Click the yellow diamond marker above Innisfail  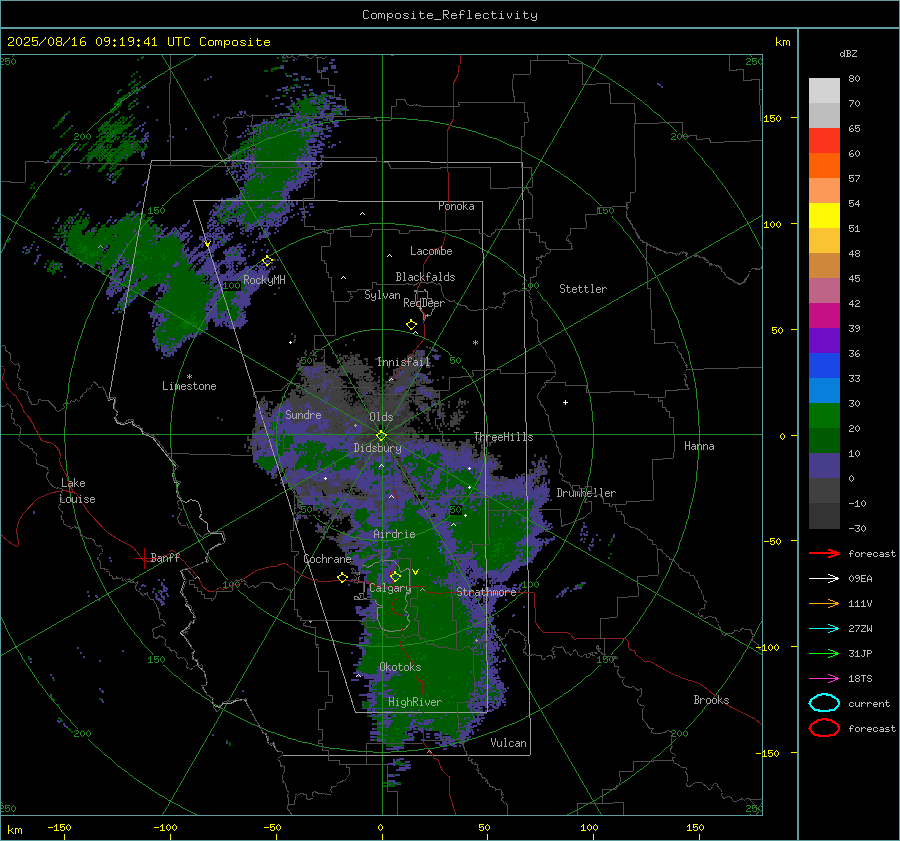pyautogui.click(x=412, y=325)
